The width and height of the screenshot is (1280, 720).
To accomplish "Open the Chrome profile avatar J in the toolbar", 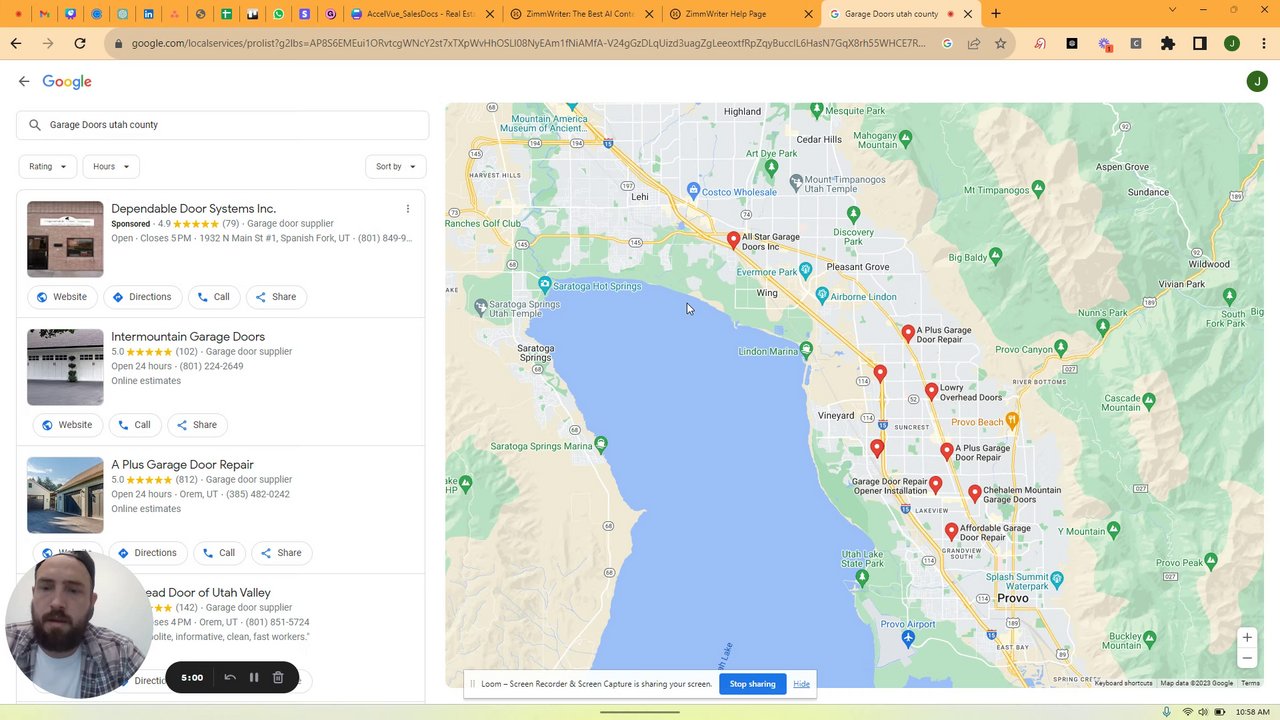I will (x=1232, y=44).
